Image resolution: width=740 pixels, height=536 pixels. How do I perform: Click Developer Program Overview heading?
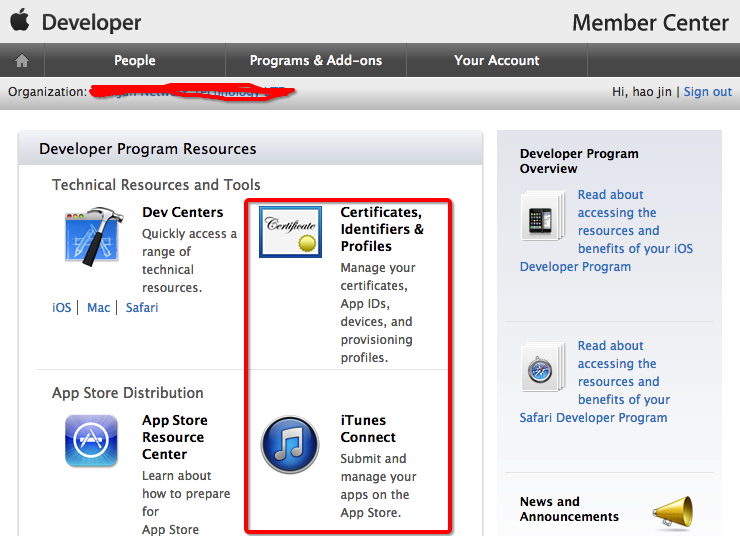(579, 161)
